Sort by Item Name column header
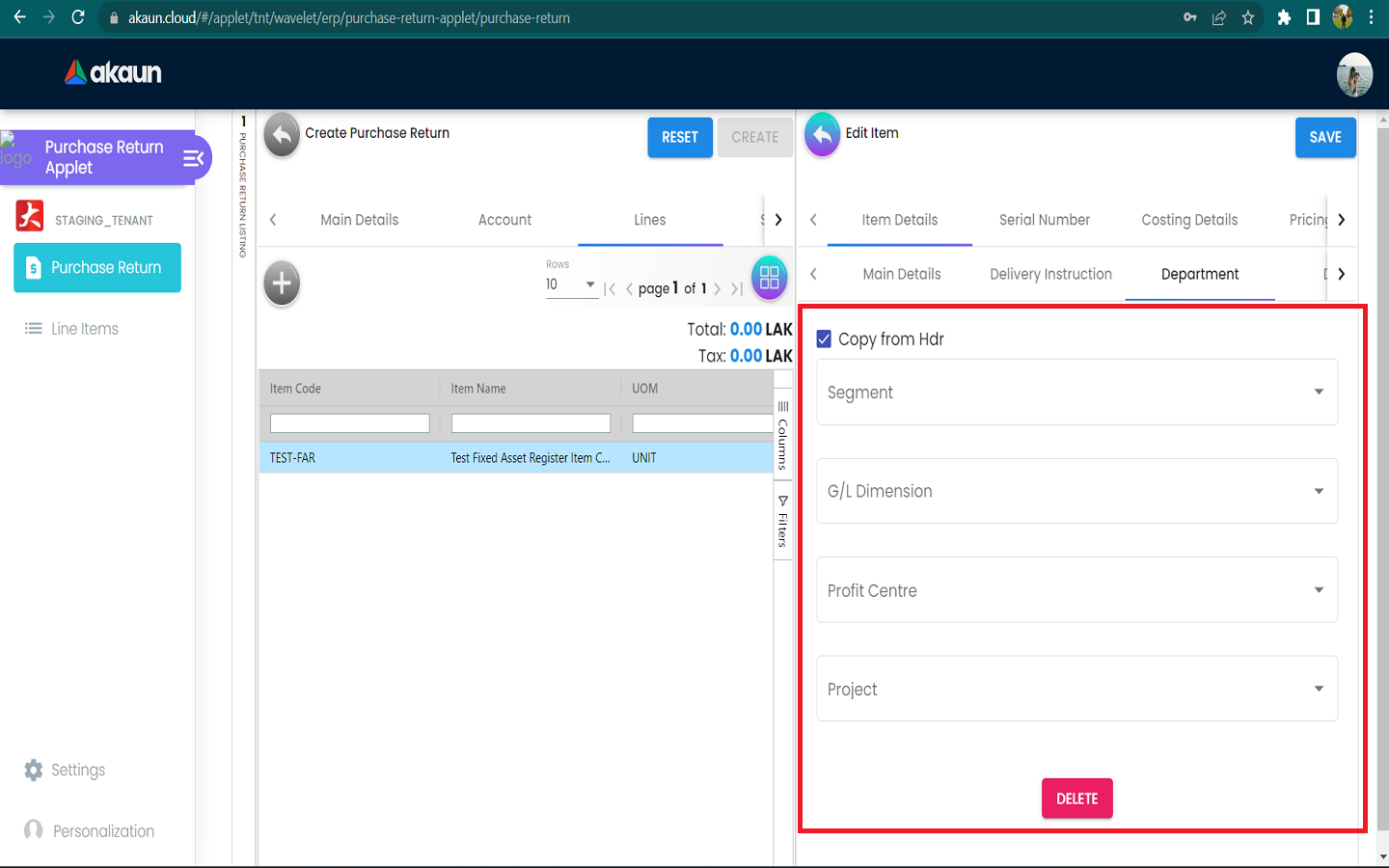1389x868 pixels. pyautogui.click(x=478, y=389)
